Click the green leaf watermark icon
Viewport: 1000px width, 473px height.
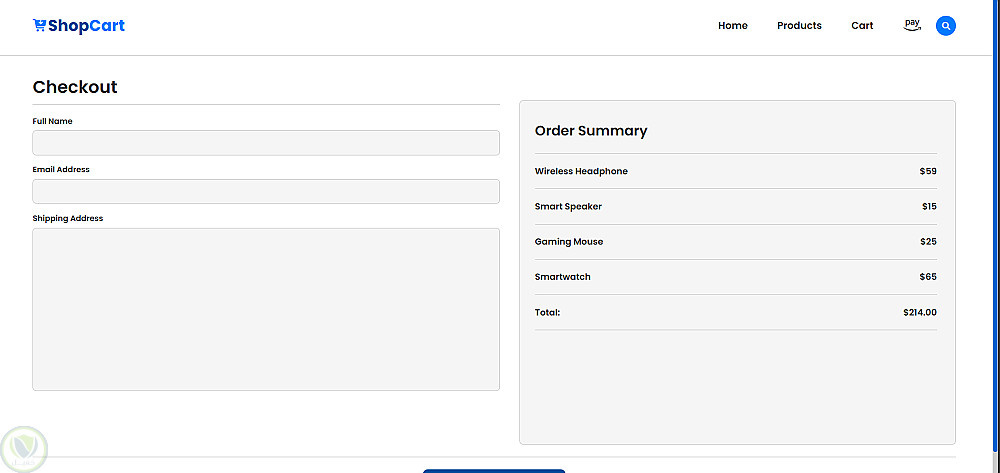[24, 449]
